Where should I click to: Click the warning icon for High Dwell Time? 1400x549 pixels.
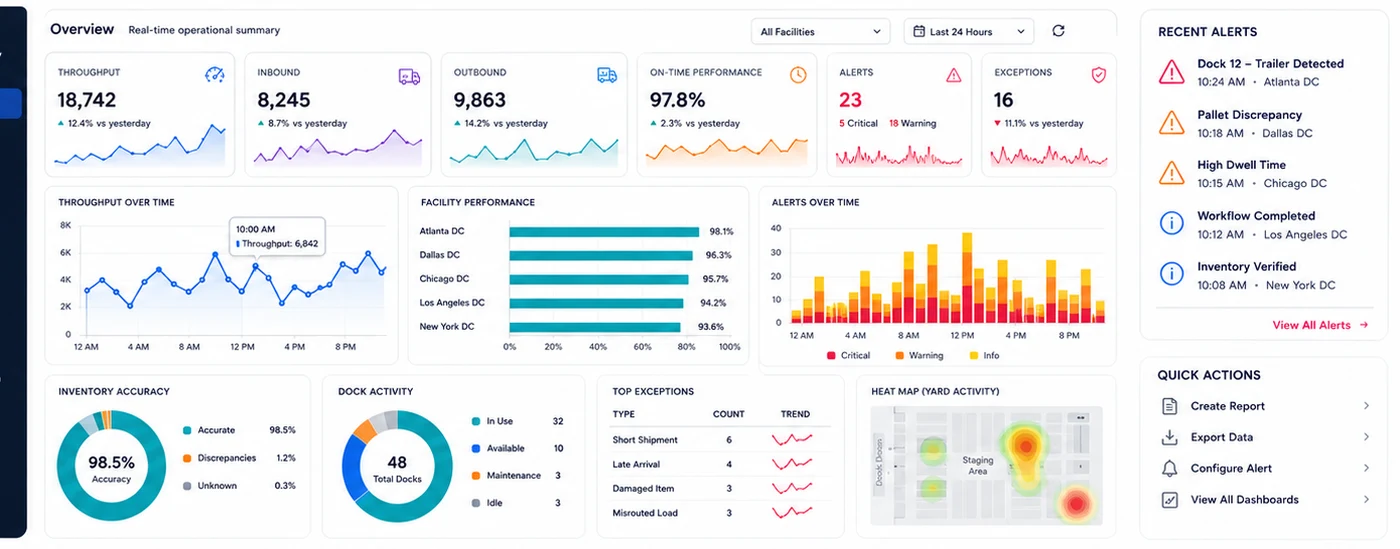(1171, 173)
